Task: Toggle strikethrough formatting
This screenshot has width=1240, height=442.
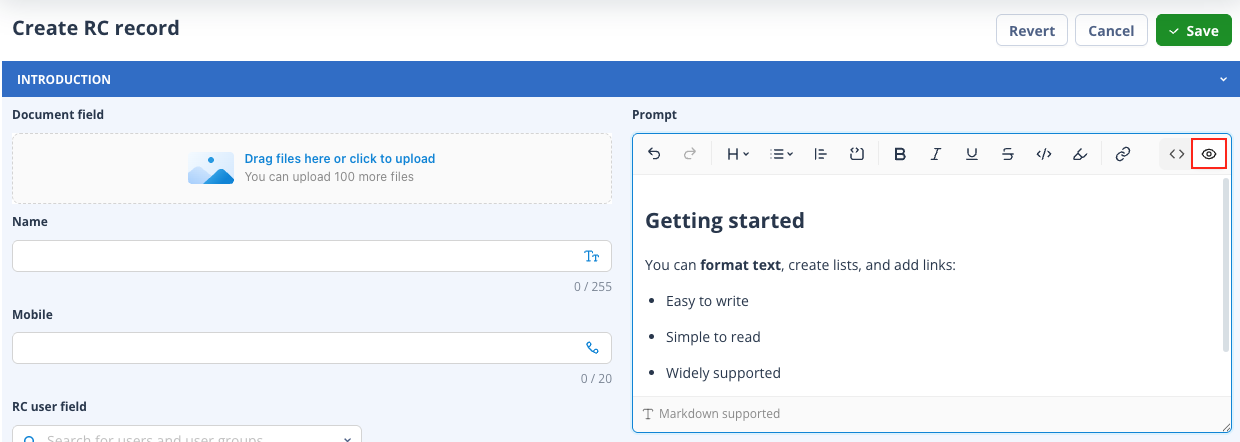Action: pyautogui.click(x=1008, y=154)
